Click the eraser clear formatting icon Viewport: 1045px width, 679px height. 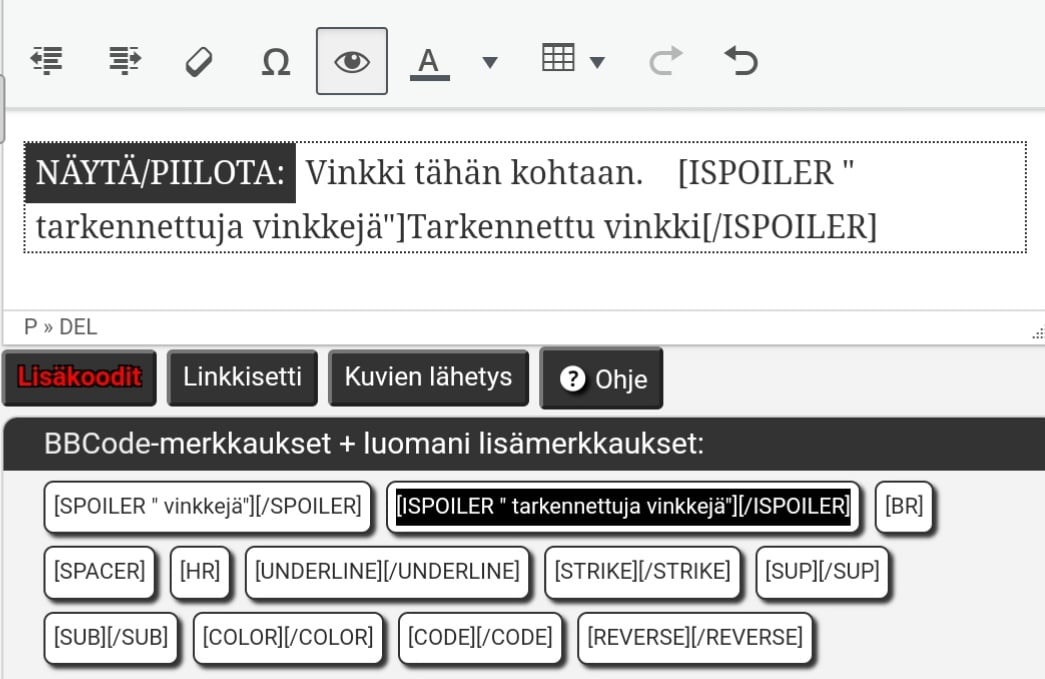coord(199,62)
